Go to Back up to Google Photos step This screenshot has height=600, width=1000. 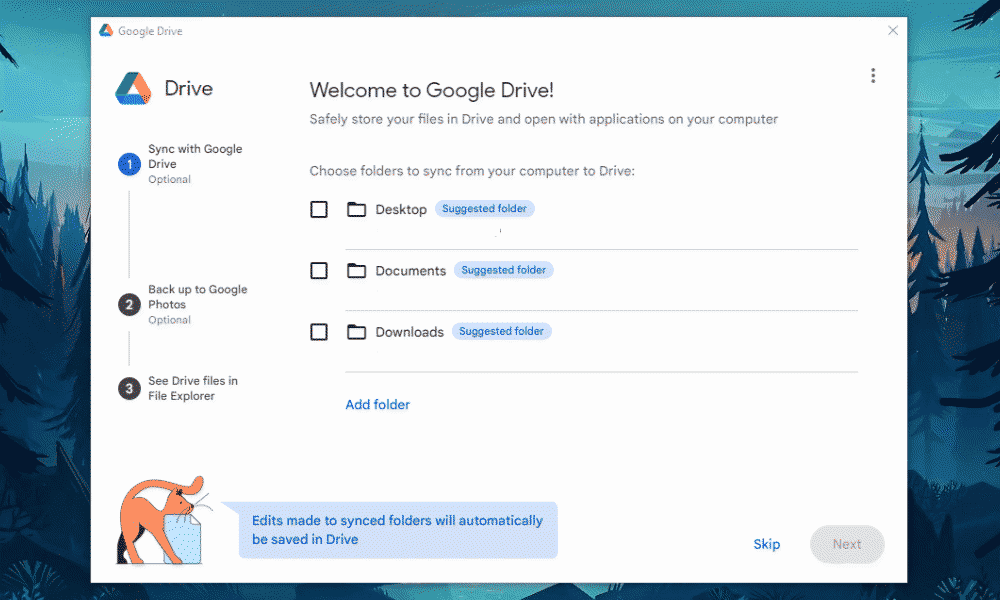pos(197,297)
